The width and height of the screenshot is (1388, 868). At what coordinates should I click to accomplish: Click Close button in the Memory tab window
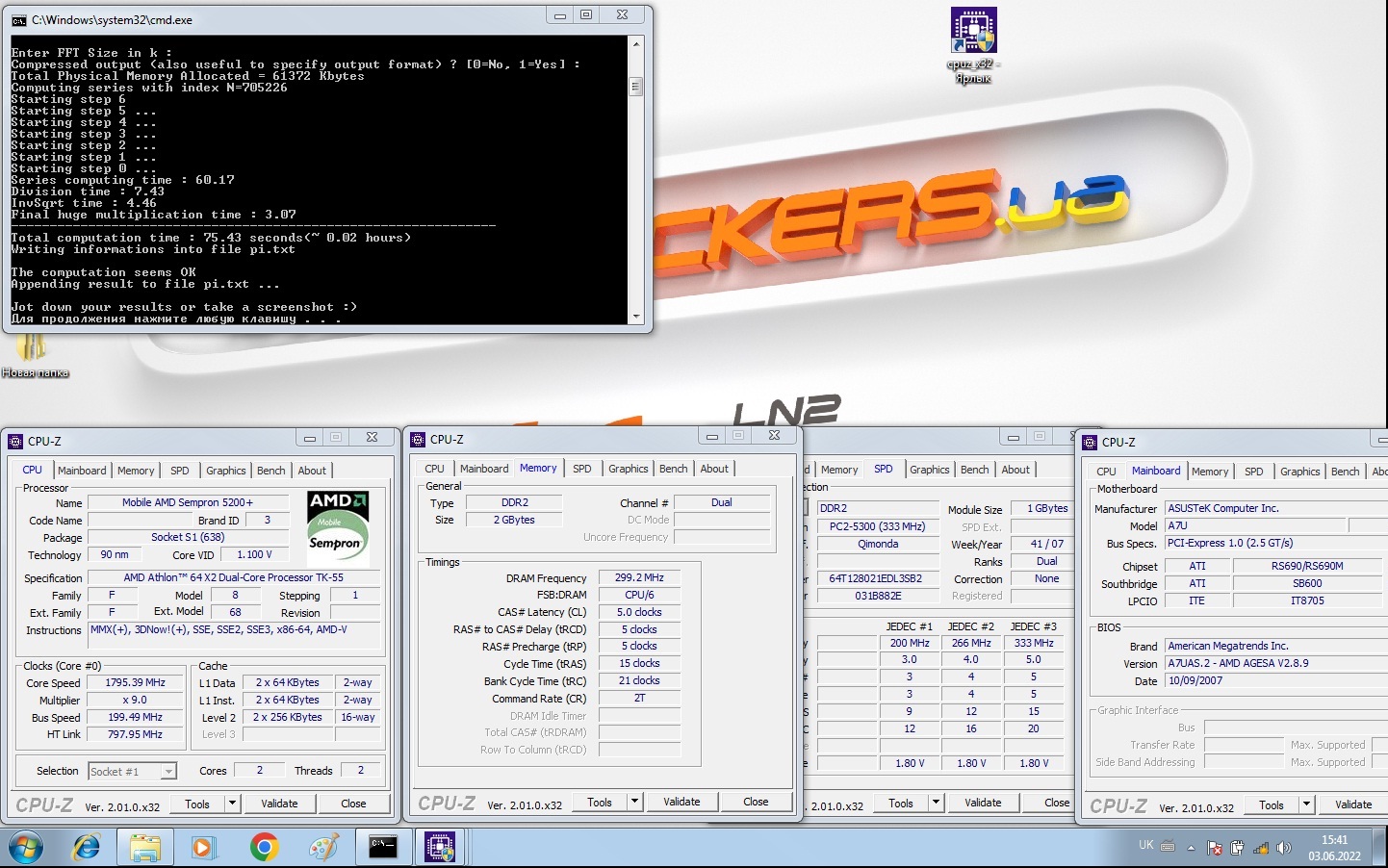tap(756, 802)
